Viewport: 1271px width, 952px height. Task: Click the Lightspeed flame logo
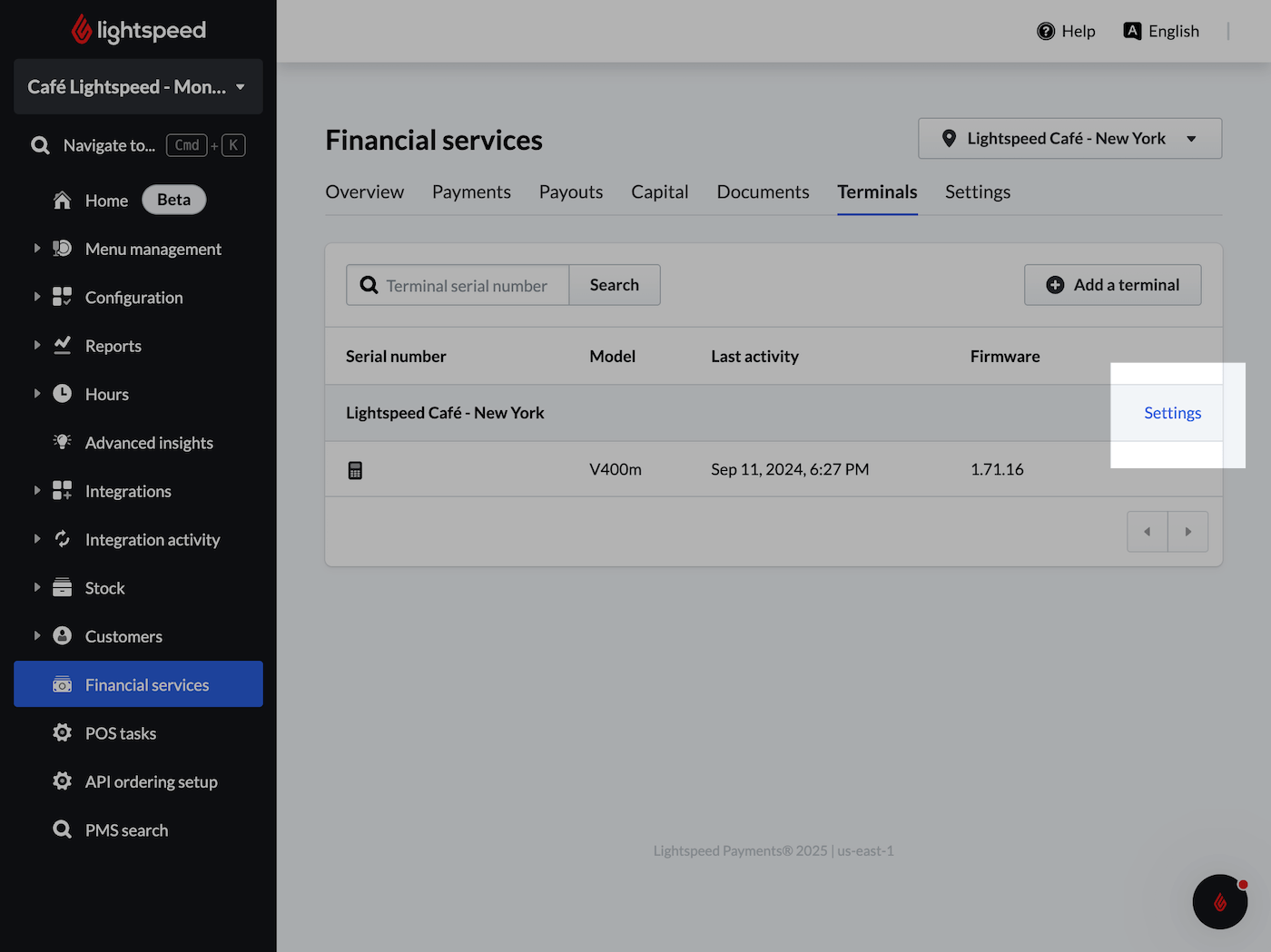click(x=82, y=30)
